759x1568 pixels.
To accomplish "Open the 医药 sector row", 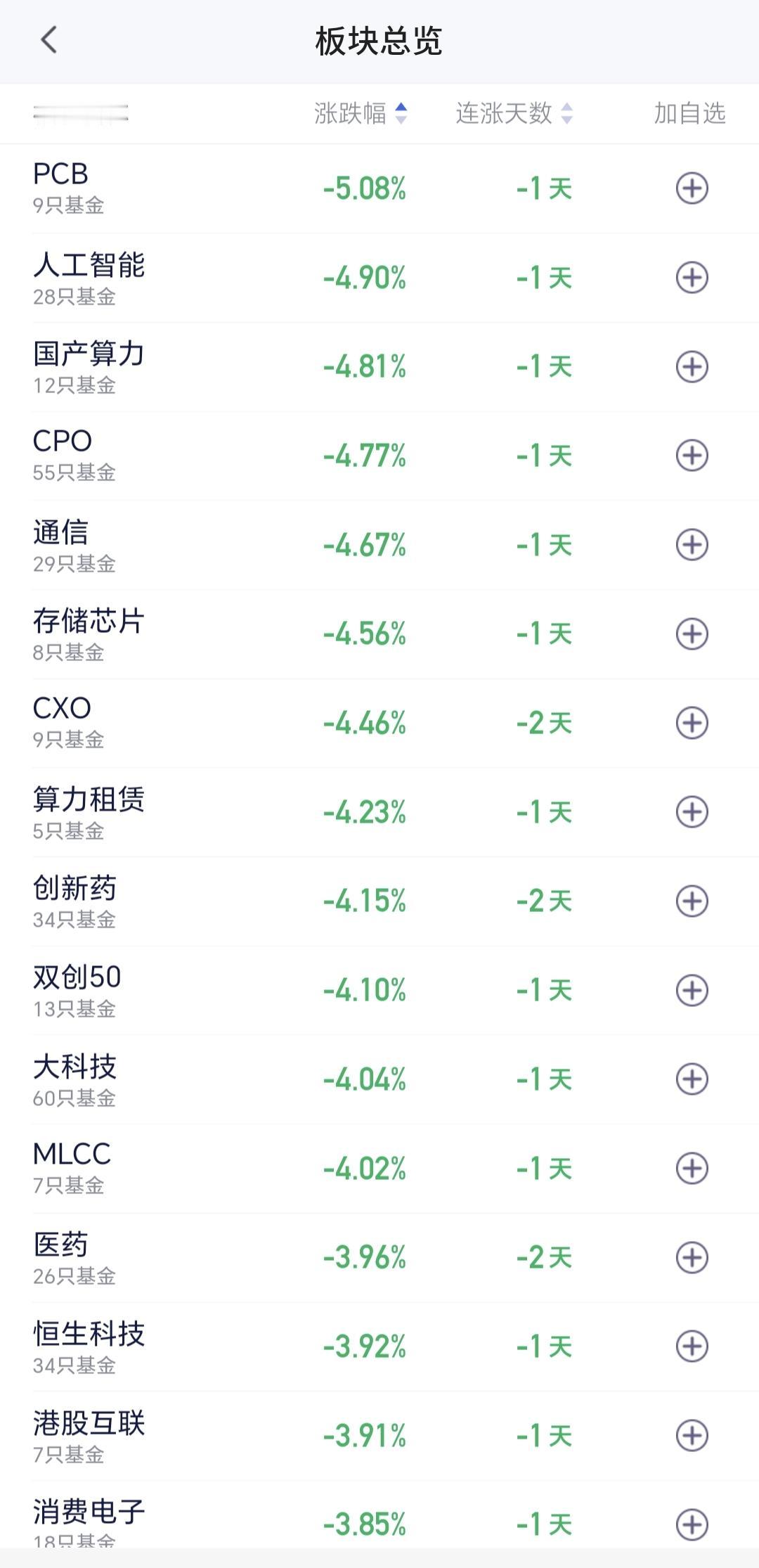I will (379, 1257).
